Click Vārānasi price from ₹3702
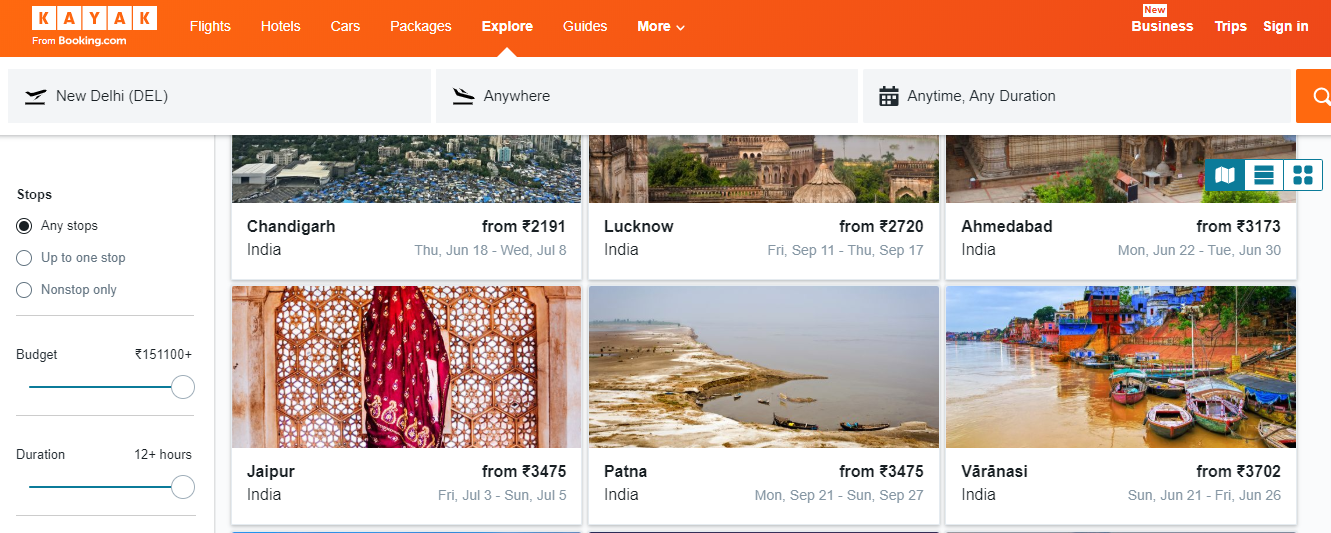 1238,471
